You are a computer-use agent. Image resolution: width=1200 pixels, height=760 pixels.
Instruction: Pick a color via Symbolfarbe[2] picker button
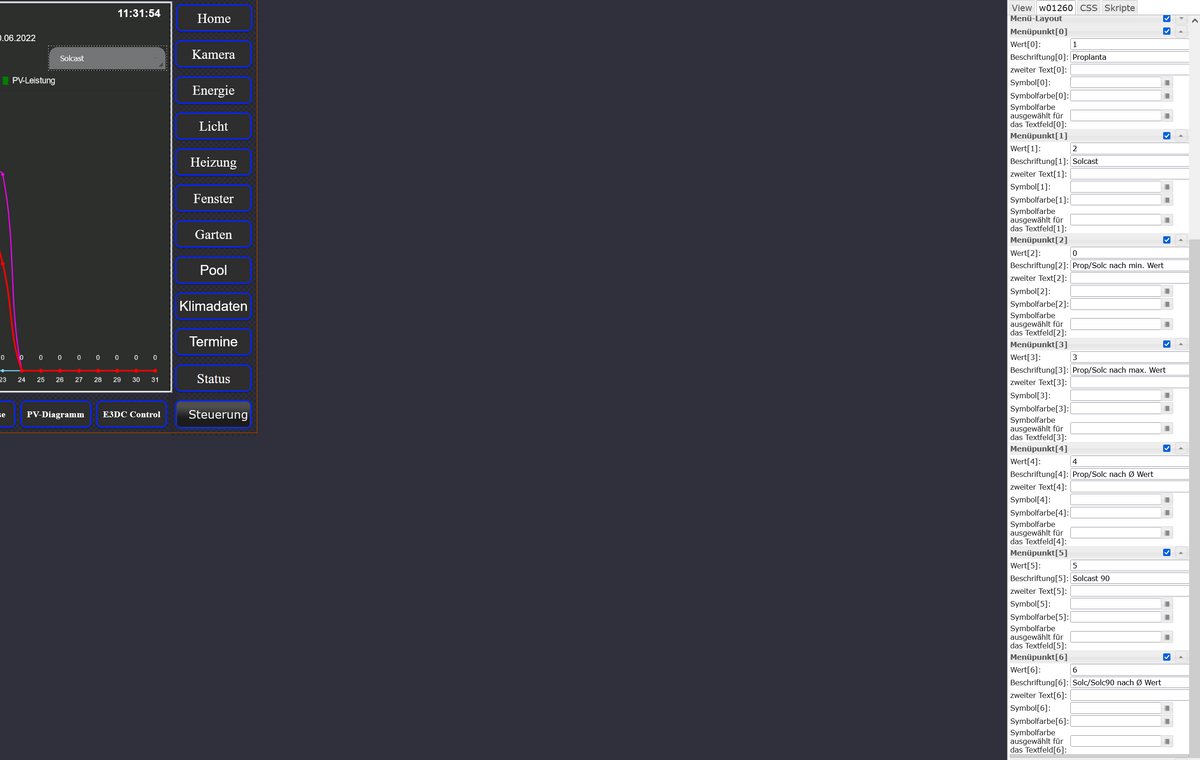pos(1167,304)
